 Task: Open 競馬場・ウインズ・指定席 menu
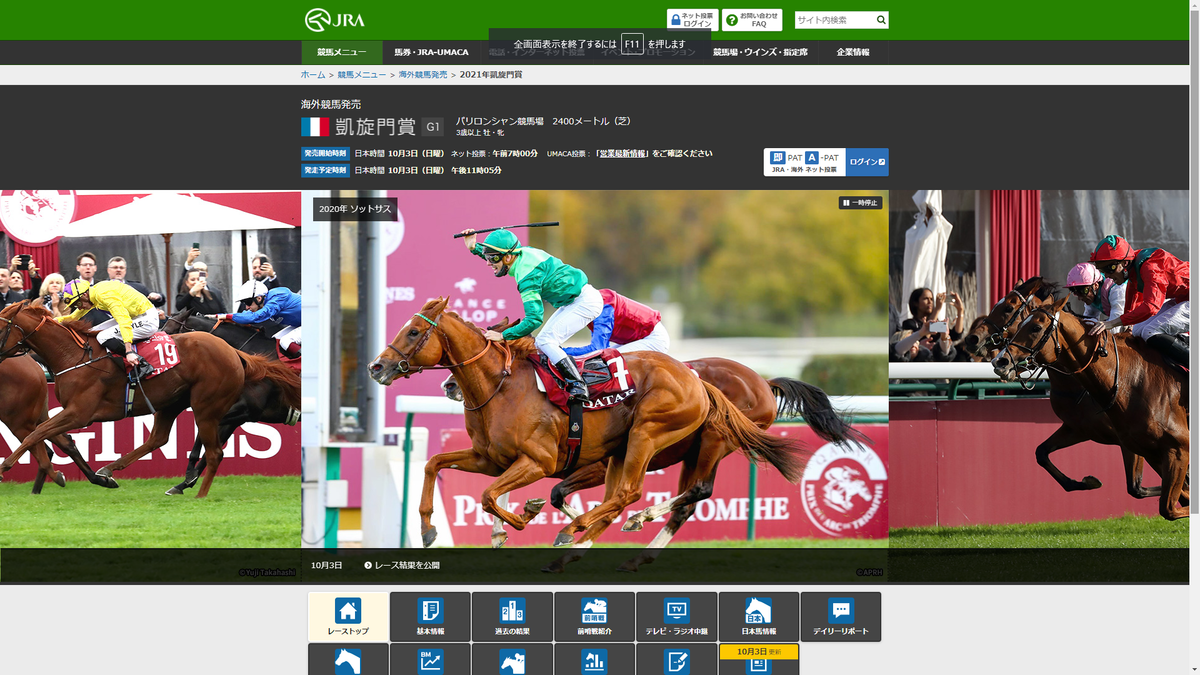click(x=760, y=52)
